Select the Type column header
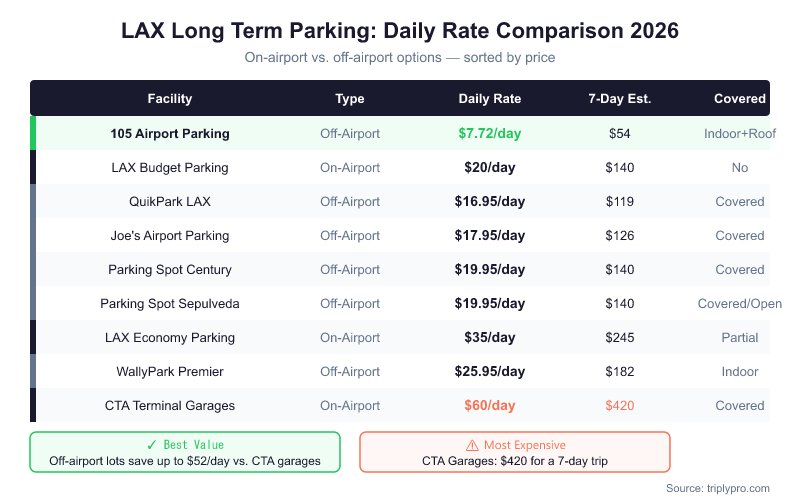The height and width of the screenshot is (500, 800). coord(350,99)
